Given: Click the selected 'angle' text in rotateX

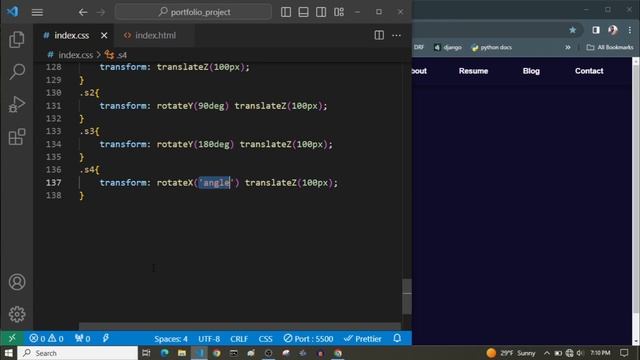Looking at the screenshot, I should point(215,182).
